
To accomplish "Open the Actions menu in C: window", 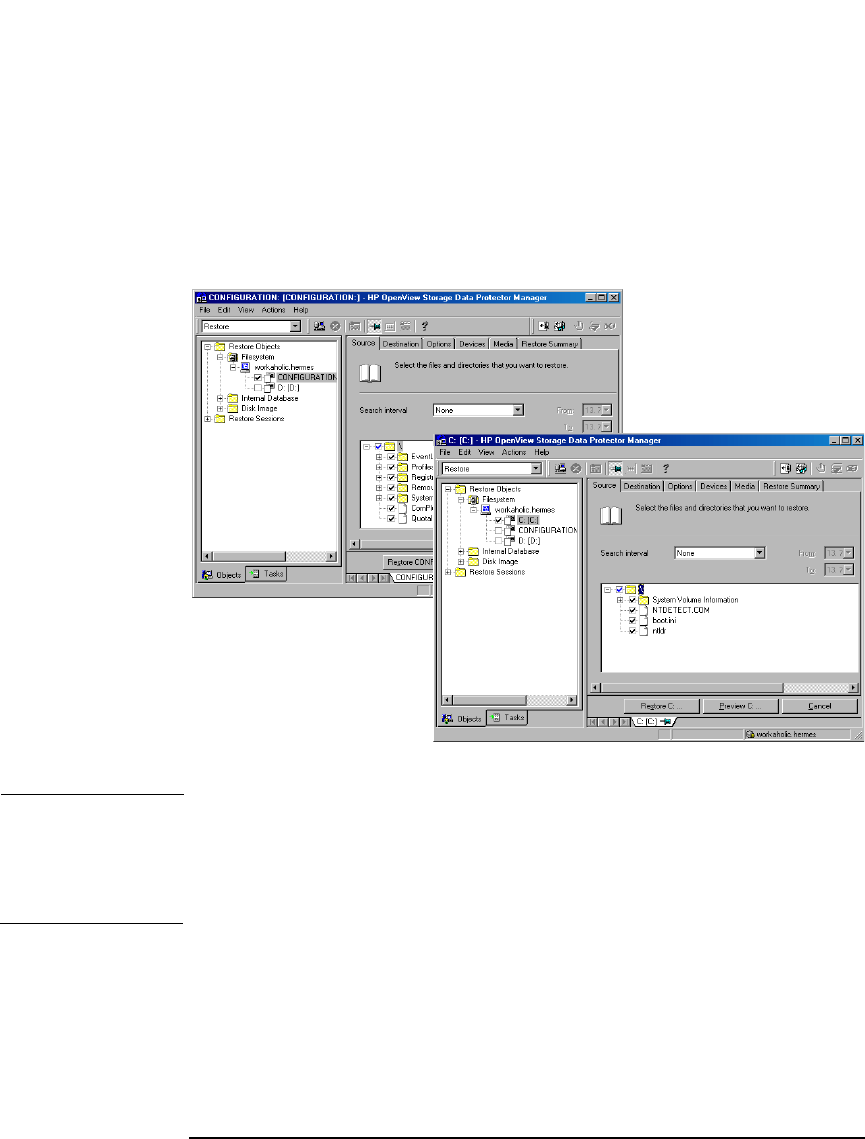I will pyautogui.click(x=513, y=452).
